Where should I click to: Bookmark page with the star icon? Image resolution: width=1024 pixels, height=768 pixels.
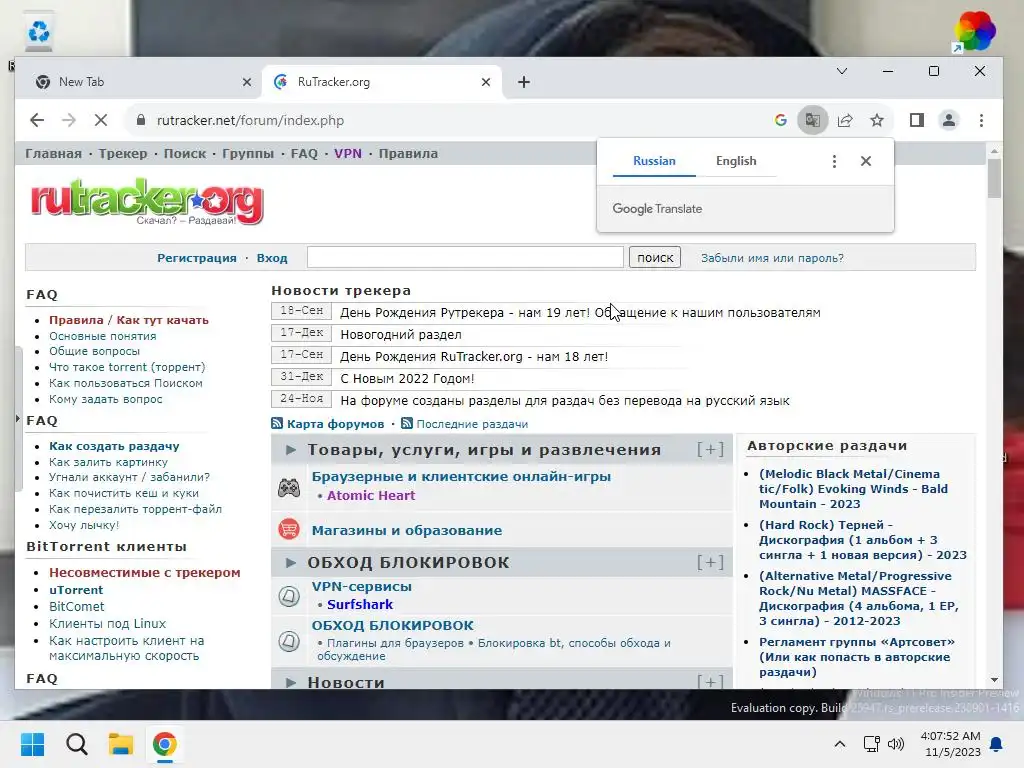(x=877, y=120)
